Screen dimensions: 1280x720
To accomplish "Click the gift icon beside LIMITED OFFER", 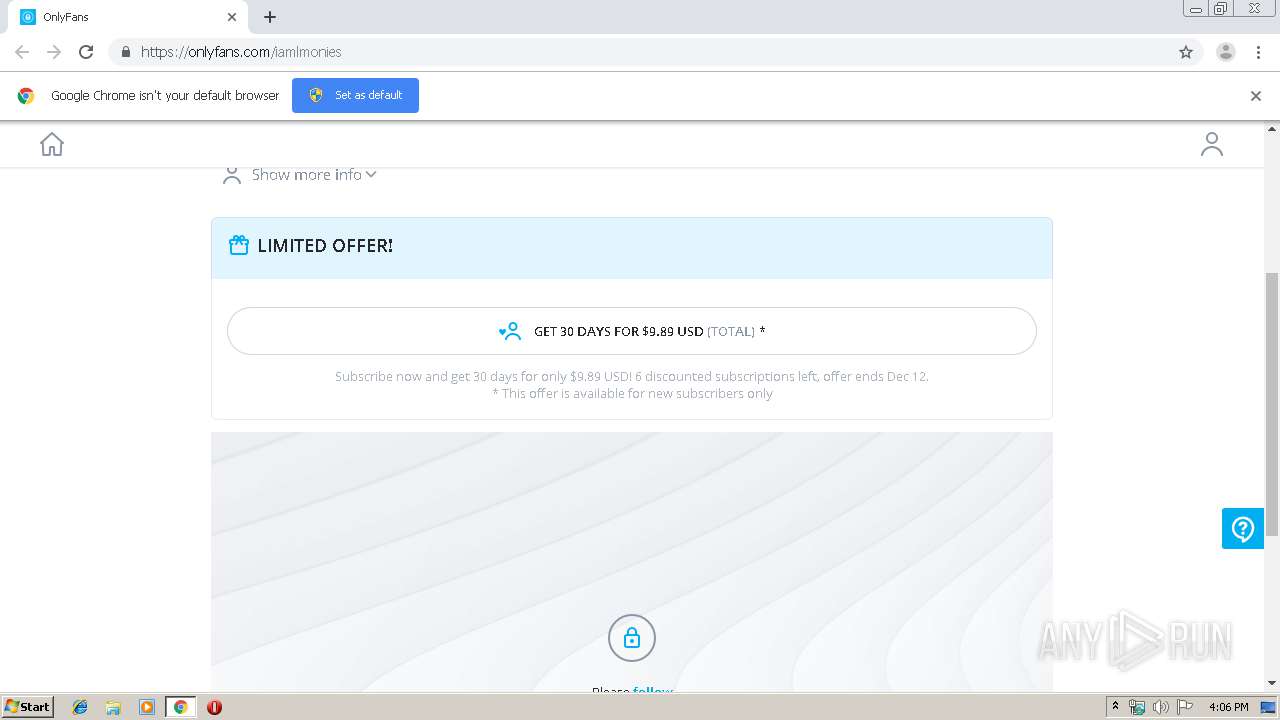I will (238, 245).
